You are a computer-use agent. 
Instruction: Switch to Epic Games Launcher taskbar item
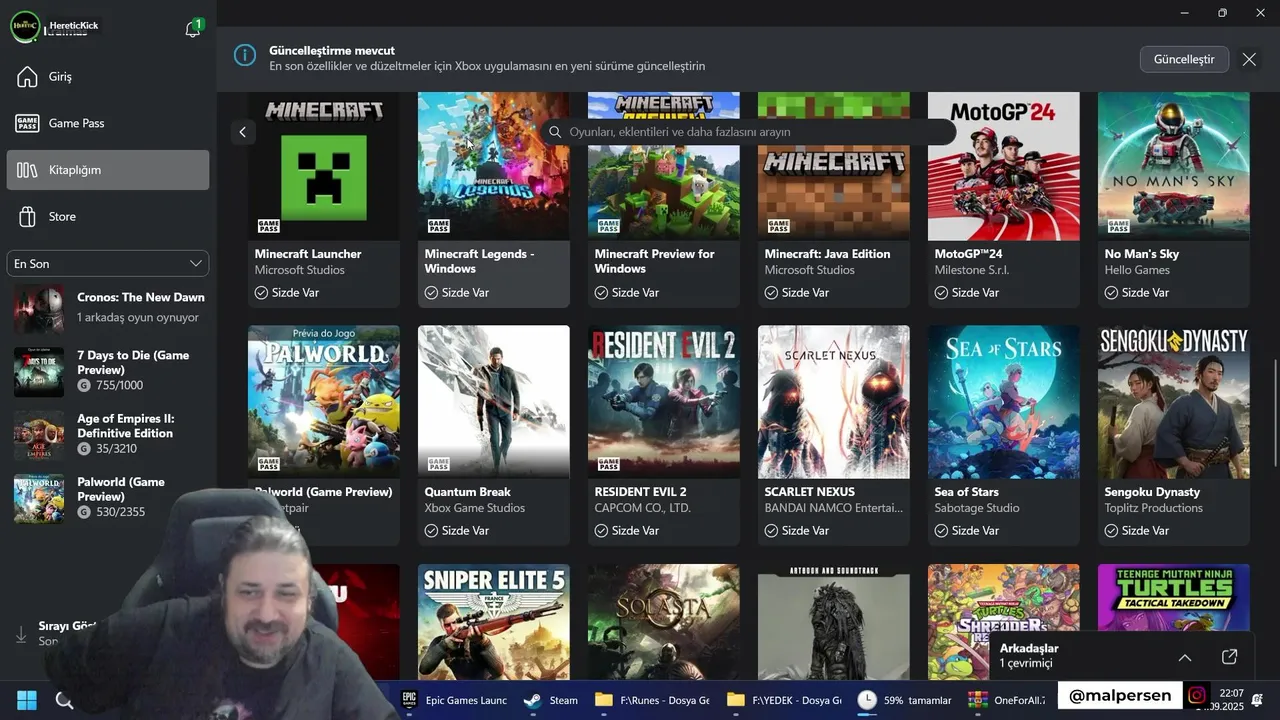pyautogui.click(x=452, y=700)
